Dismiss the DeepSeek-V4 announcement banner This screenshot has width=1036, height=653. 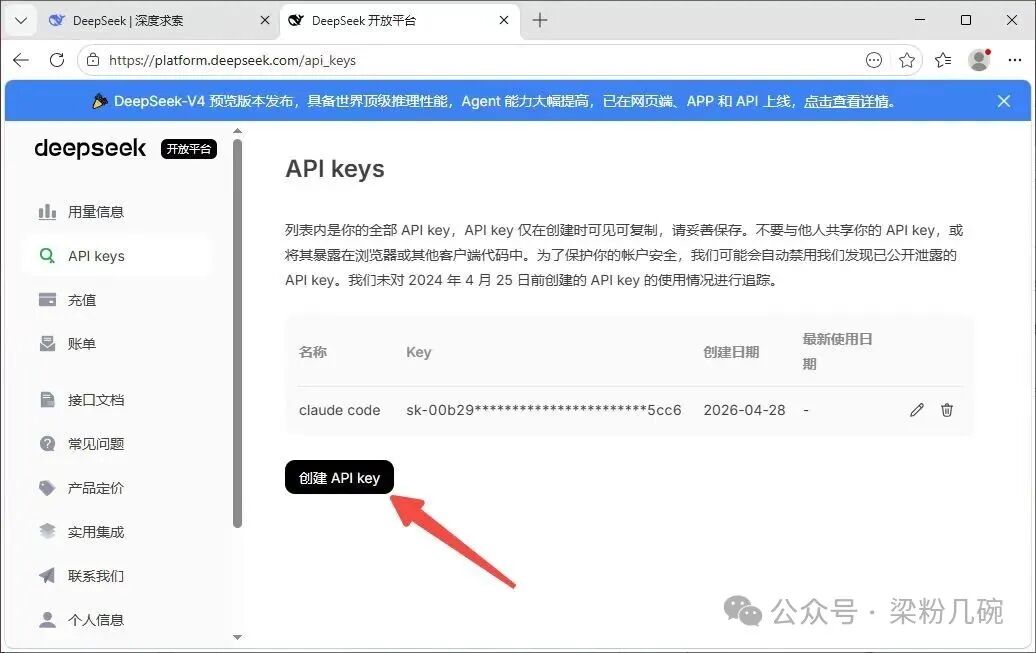[x=1004, y=101]
